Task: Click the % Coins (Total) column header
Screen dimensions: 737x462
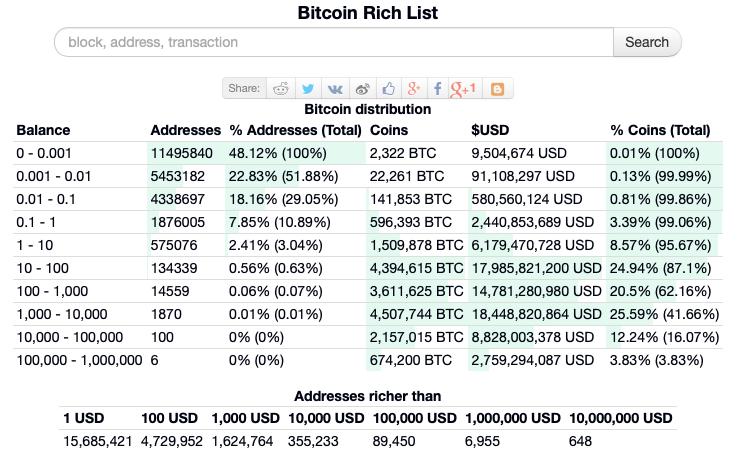Action: point(660,130)
